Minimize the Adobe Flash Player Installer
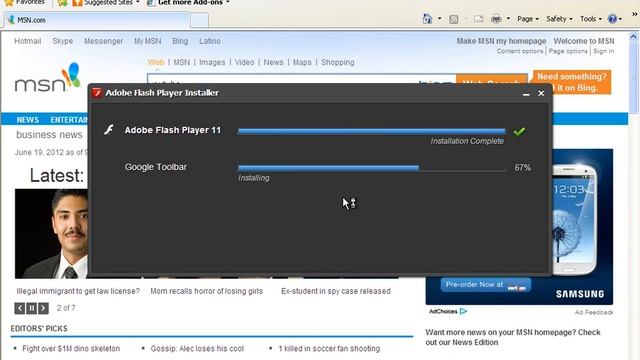 526,93
